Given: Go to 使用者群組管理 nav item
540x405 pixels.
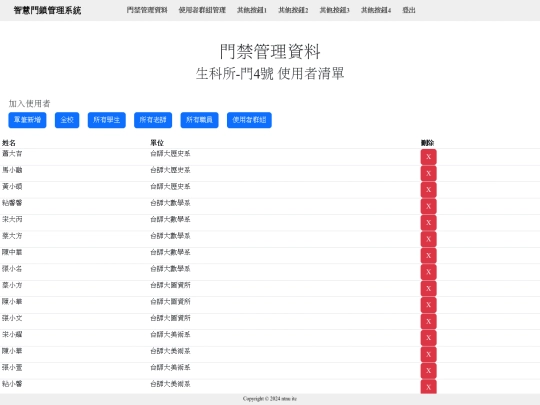Looking at the screenshot, I should click(202, 10).
